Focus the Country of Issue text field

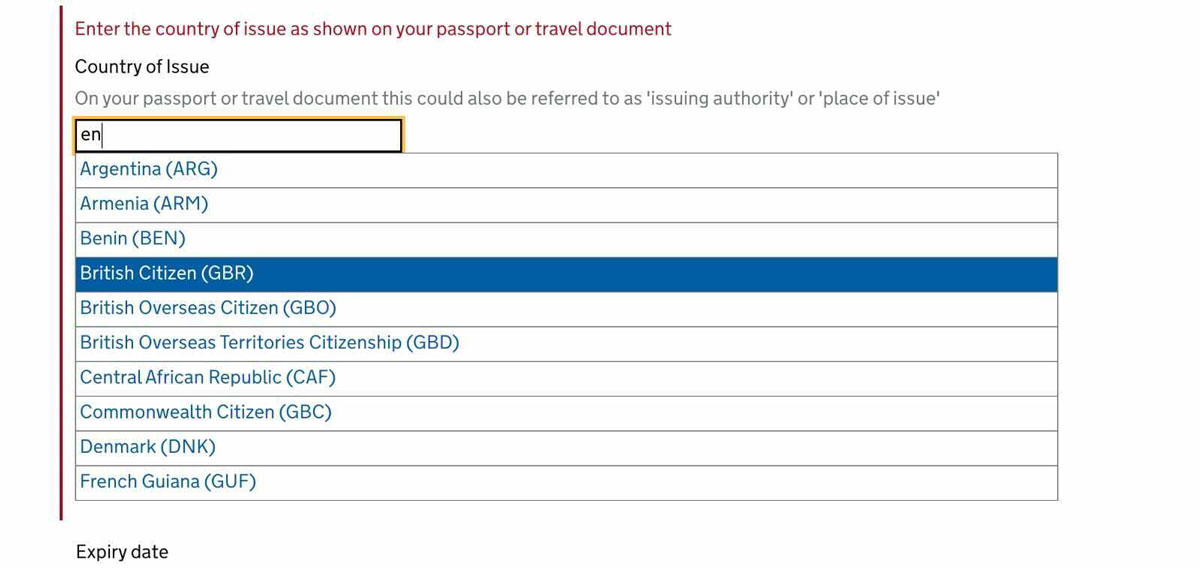(x=238, y=135)
